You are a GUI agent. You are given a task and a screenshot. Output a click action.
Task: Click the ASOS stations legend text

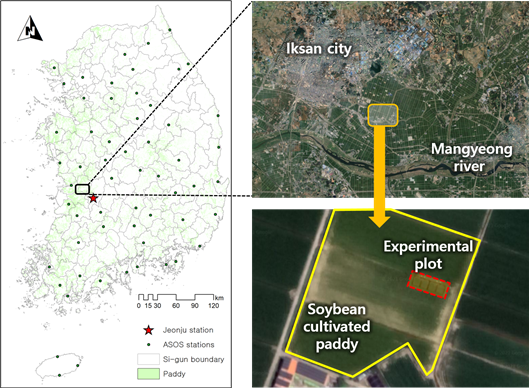click(x=188, y=345)
